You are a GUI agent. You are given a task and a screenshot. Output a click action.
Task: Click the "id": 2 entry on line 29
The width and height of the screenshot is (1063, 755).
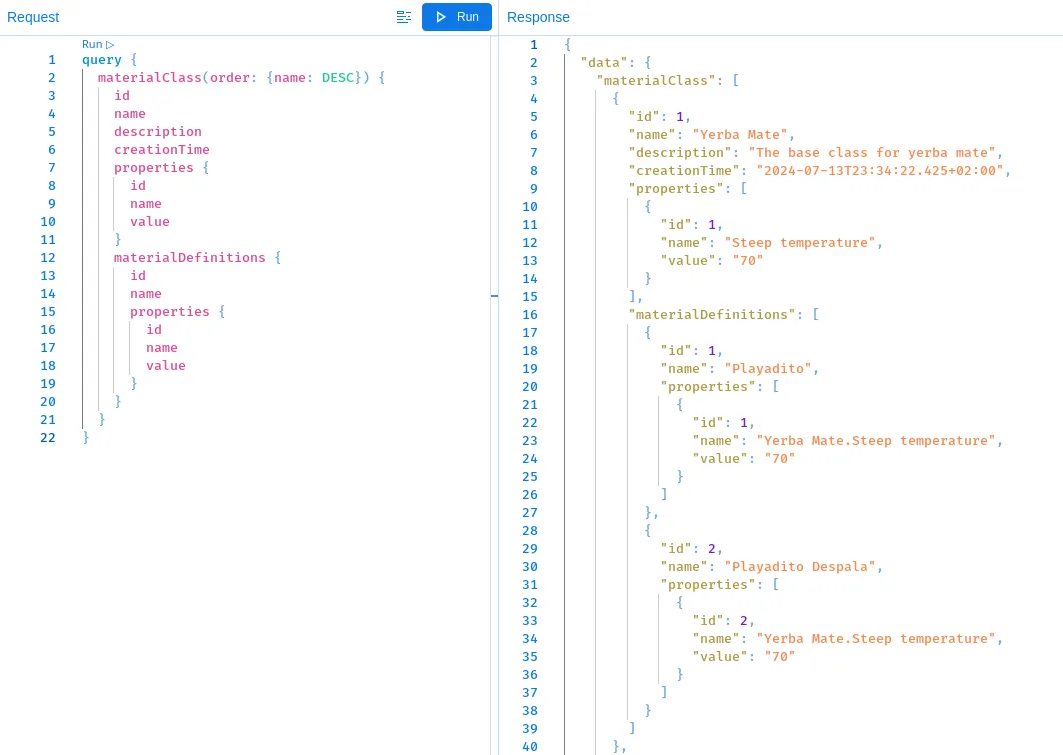688,549
